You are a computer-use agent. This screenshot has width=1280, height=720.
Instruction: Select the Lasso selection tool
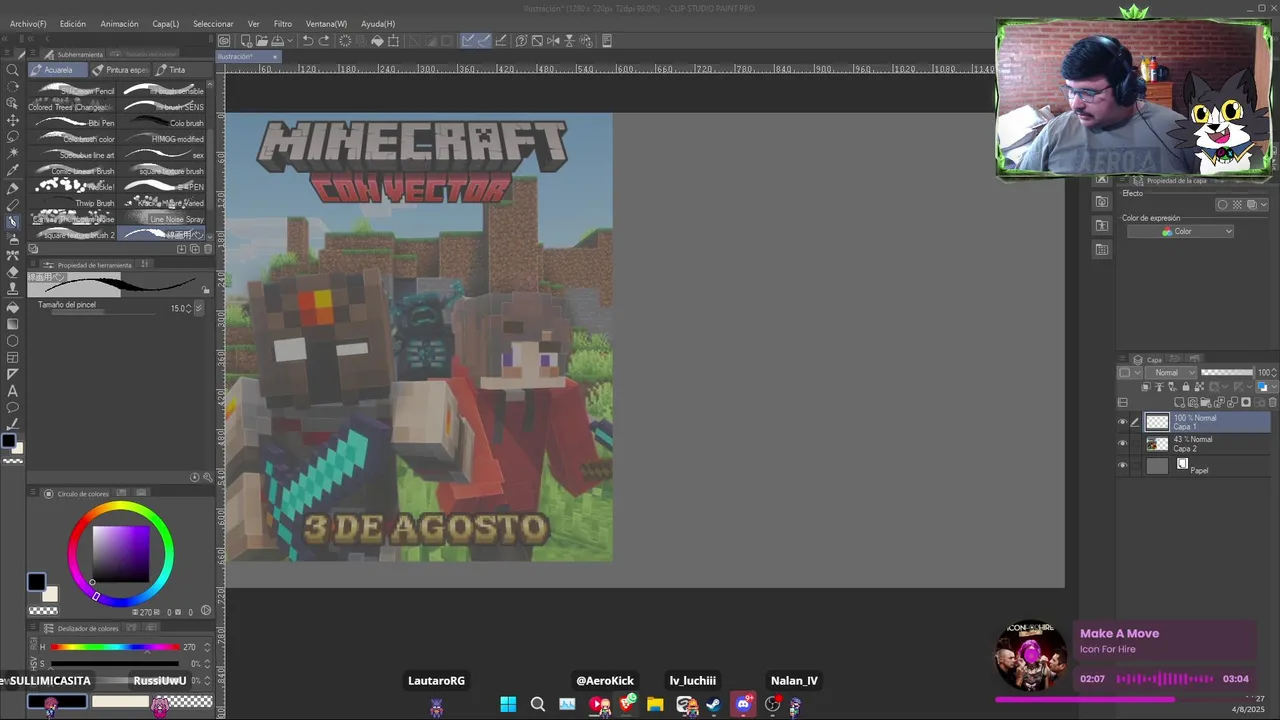pos(13,136)
